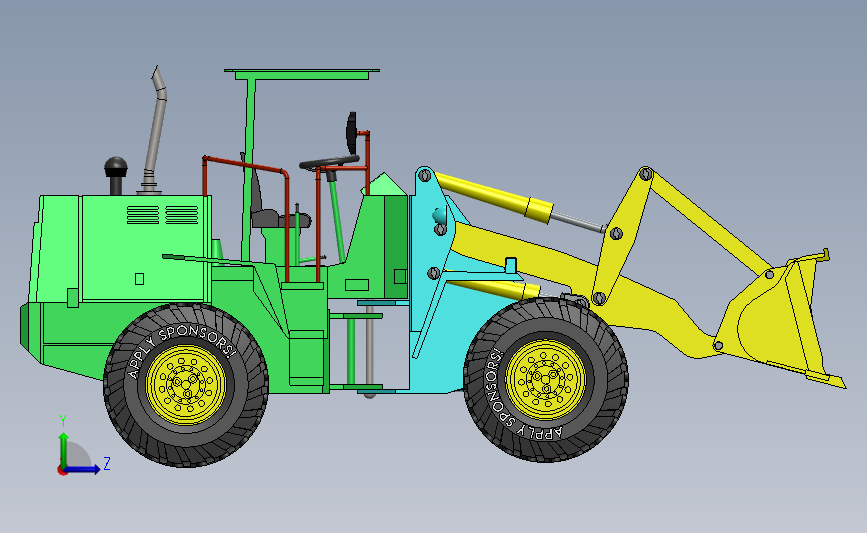
Task: Select the red origin point of the triad
Action: click(62, 471)
